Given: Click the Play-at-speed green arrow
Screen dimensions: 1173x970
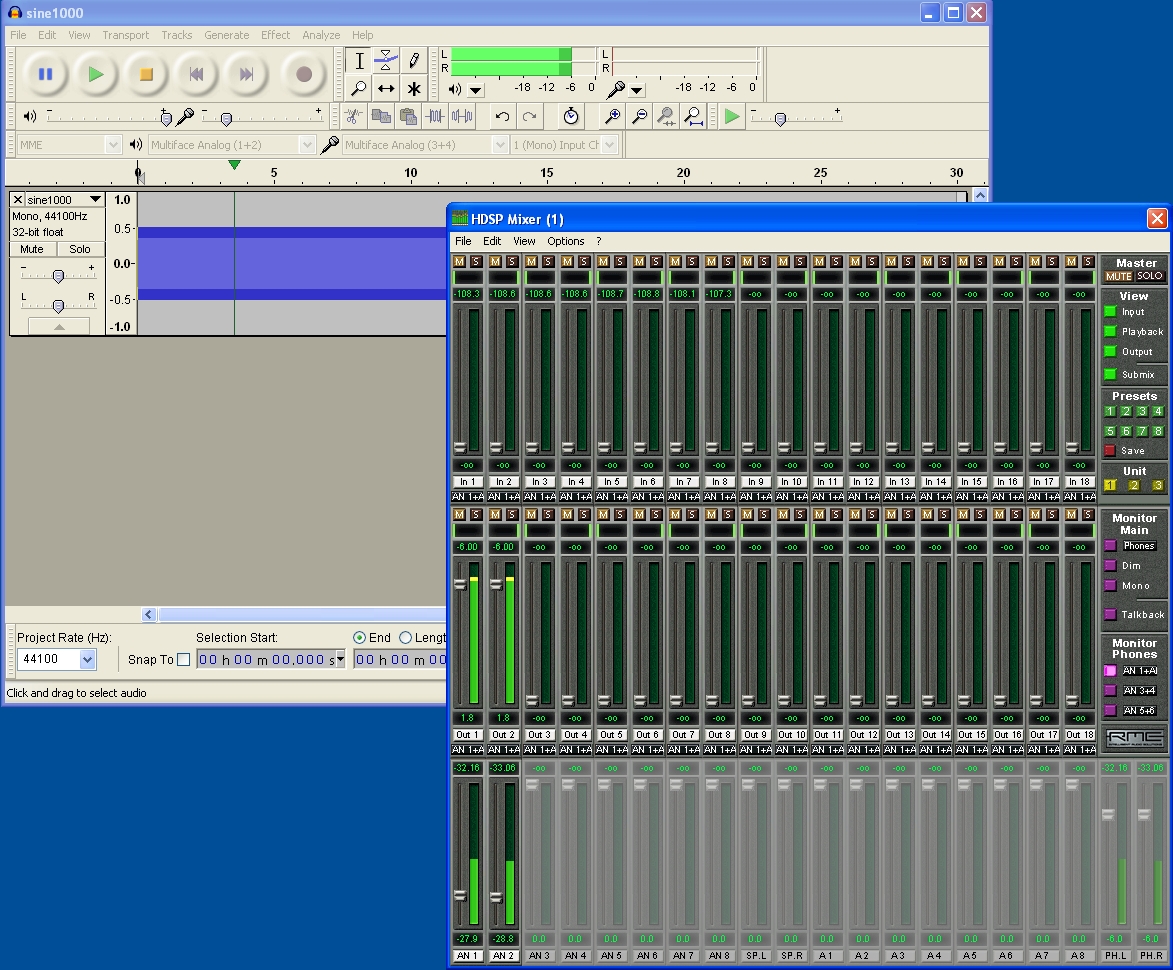Looking at the screenshot, I should 732,116.
